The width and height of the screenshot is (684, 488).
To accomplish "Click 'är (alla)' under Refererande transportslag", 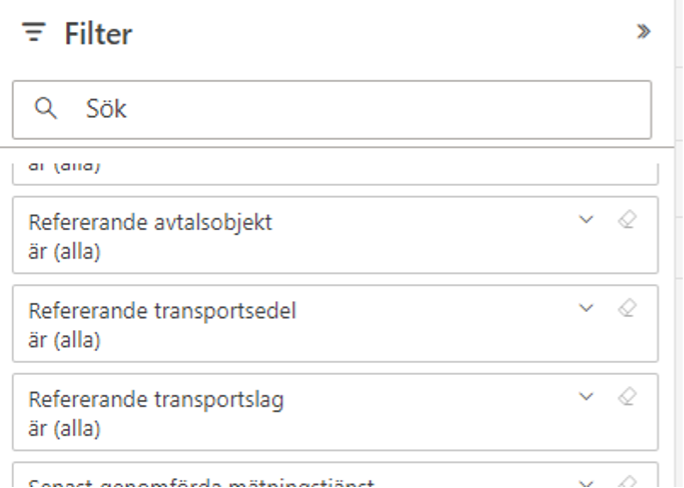I will point(65,429).
